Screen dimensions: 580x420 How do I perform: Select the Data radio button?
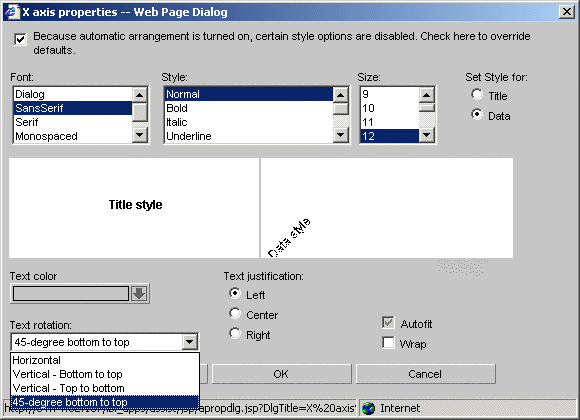(477, 114)
